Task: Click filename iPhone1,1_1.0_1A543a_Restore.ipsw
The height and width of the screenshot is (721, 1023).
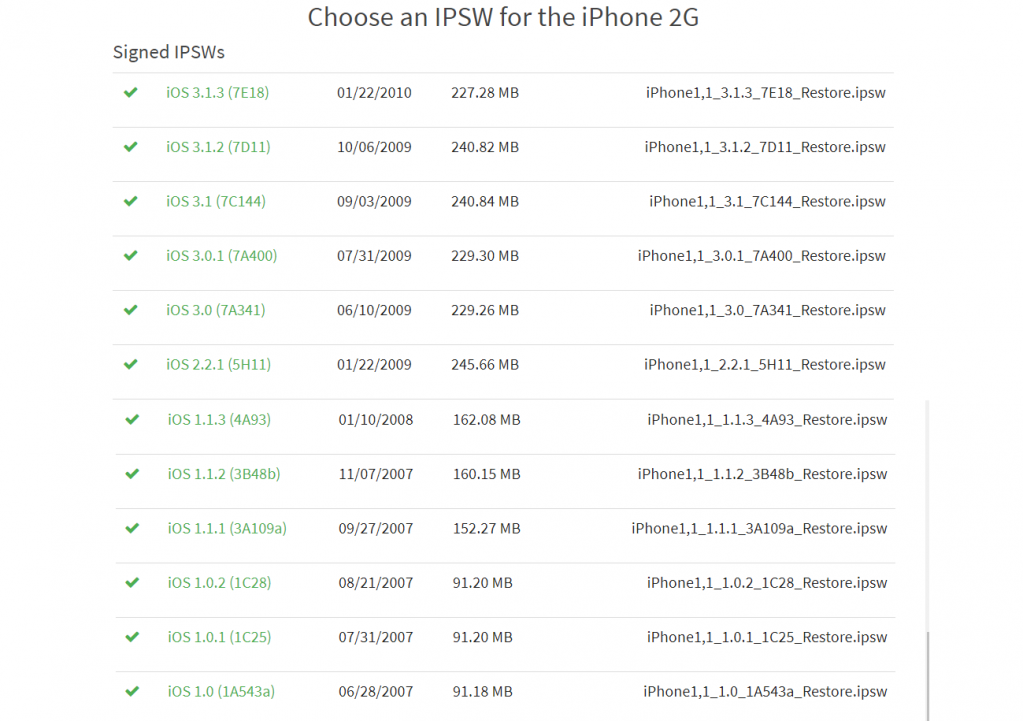Action: click(765, 691)
